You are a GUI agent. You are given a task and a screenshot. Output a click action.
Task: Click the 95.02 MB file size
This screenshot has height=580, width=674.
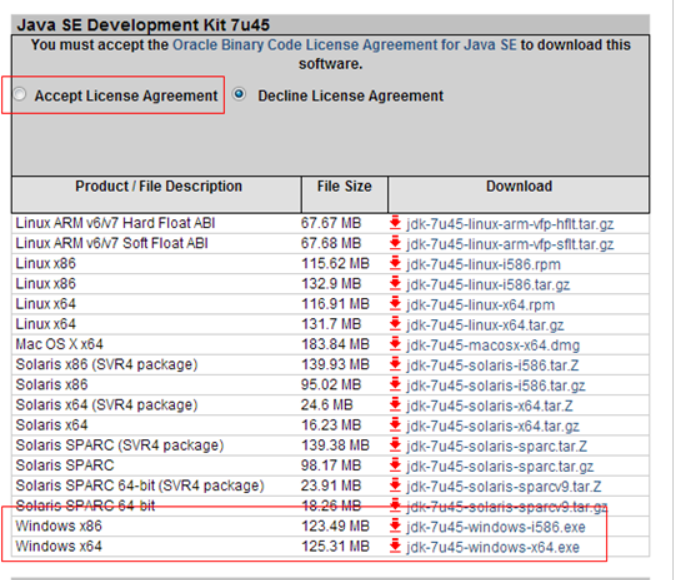(x=331, y=385)
